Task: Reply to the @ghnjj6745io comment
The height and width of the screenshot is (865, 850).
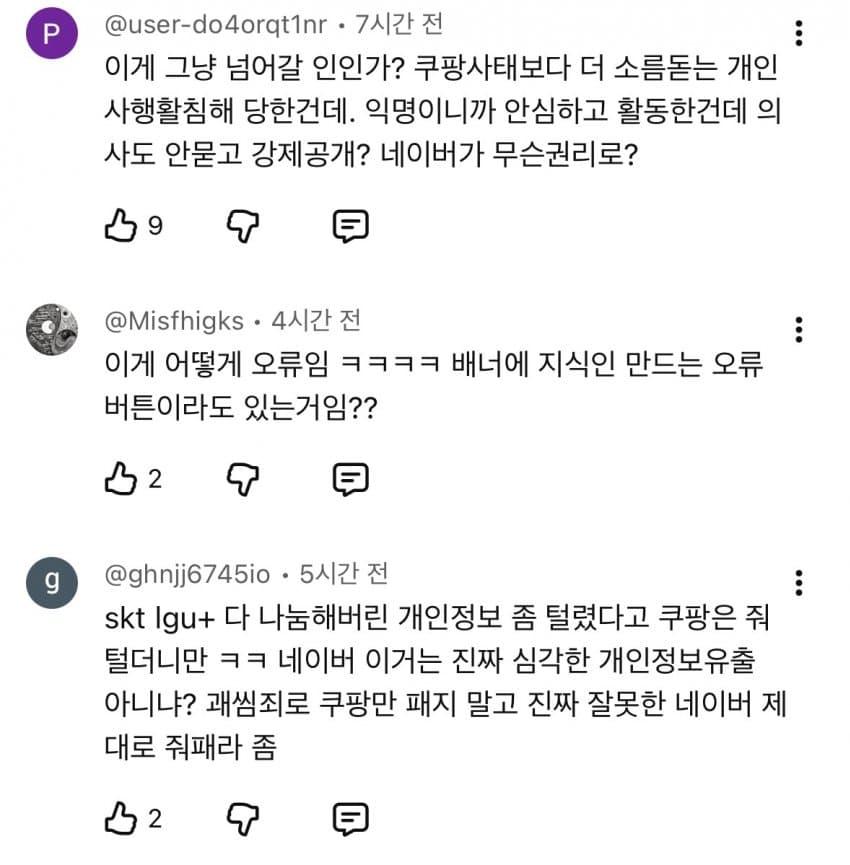Action: (350, 820)
